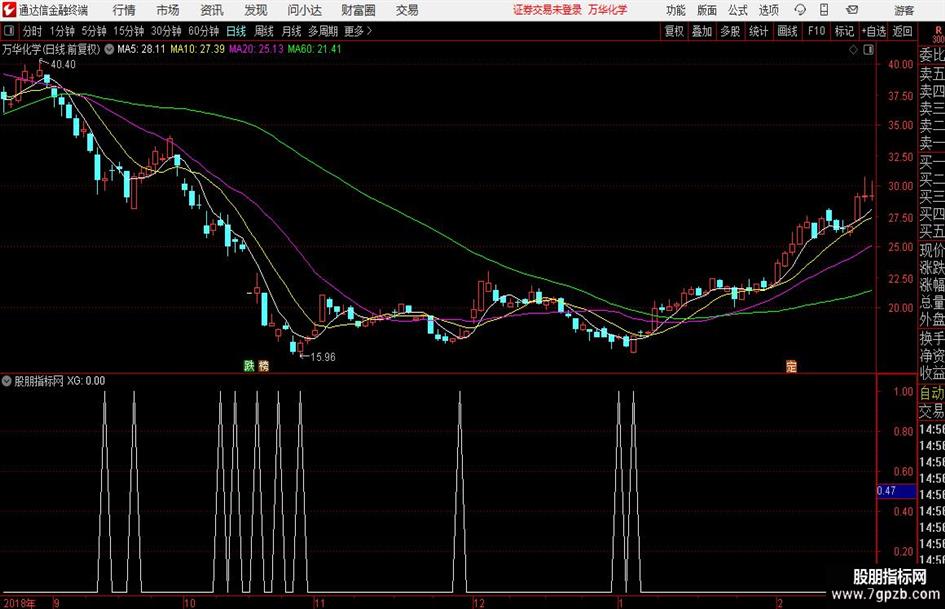The image size is (945, 609).
Task: Open the customer service headset icon
Action: coord(800,10)
